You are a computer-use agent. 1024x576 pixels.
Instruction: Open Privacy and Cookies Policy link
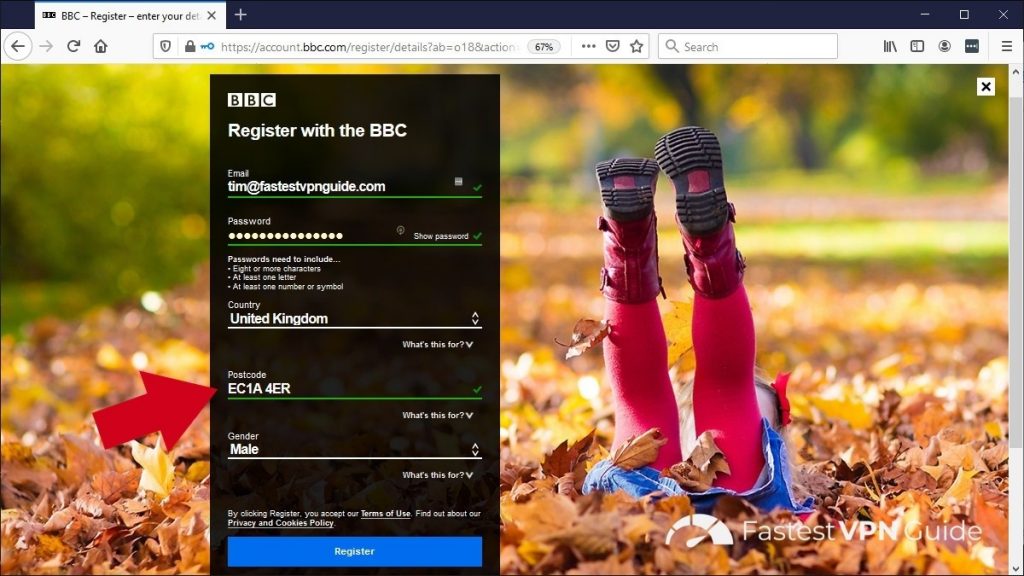281,523
